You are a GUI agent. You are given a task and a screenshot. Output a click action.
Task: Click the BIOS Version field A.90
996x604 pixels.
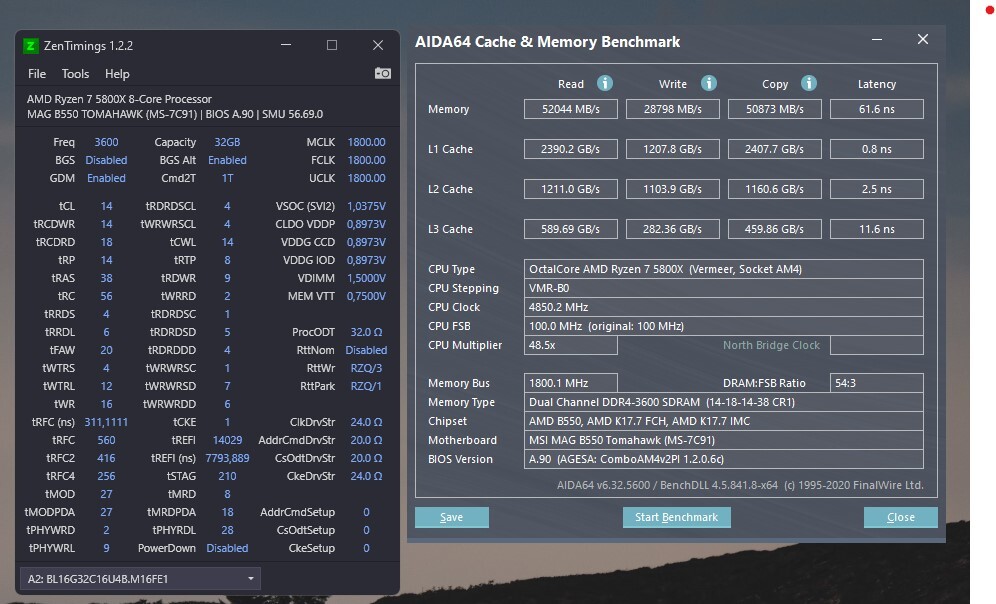coord(723,459)
